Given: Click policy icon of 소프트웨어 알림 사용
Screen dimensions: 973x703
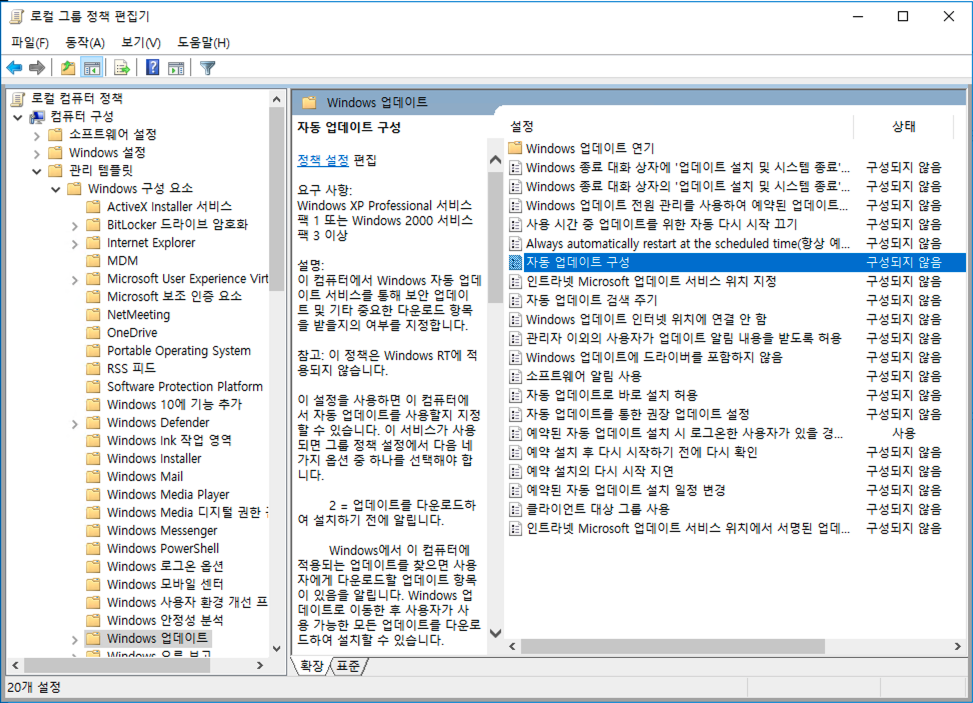Looking at the screenshot, I should pos(515,377).
